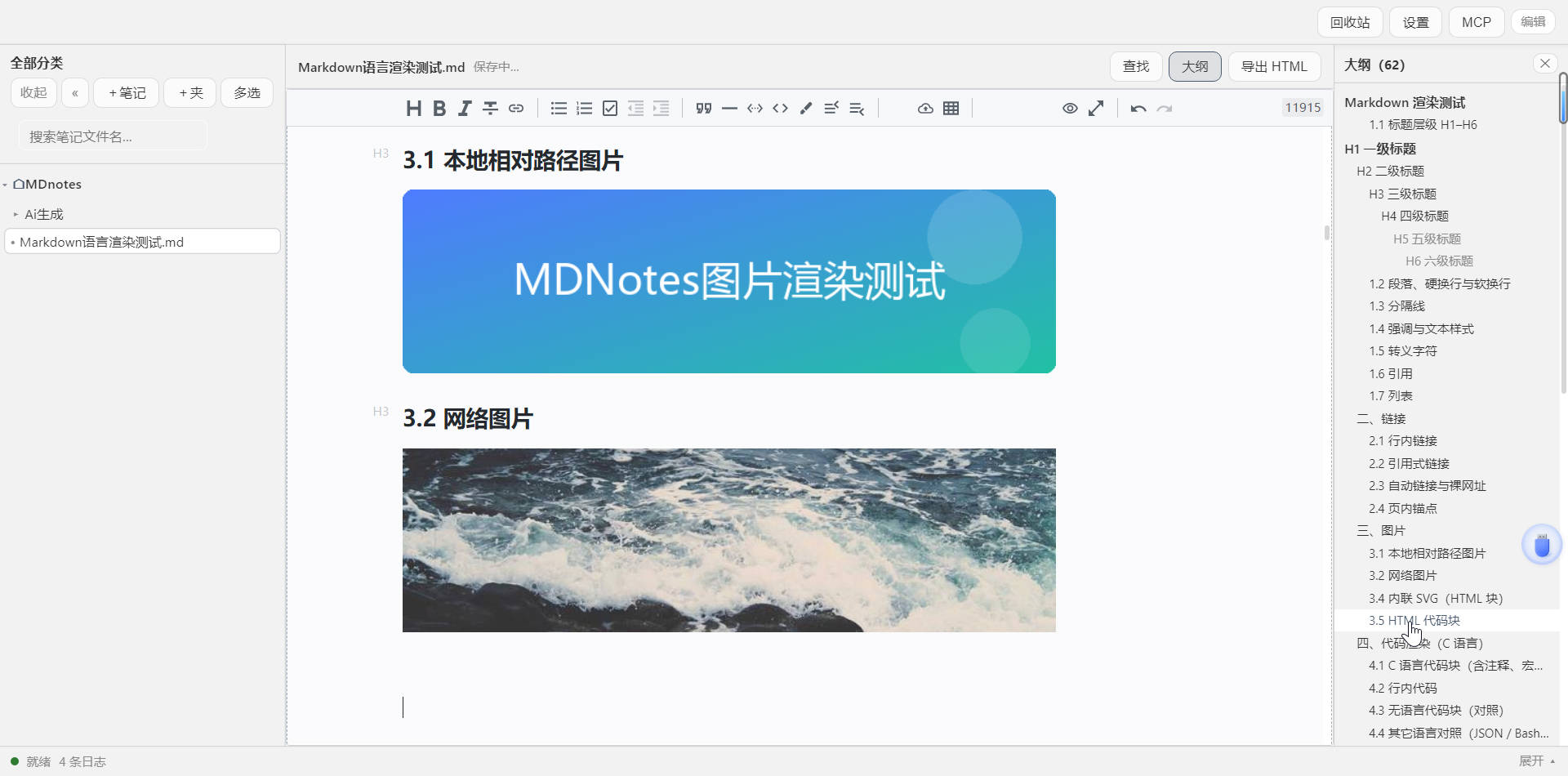Insert a blockquote

point(704,108)
